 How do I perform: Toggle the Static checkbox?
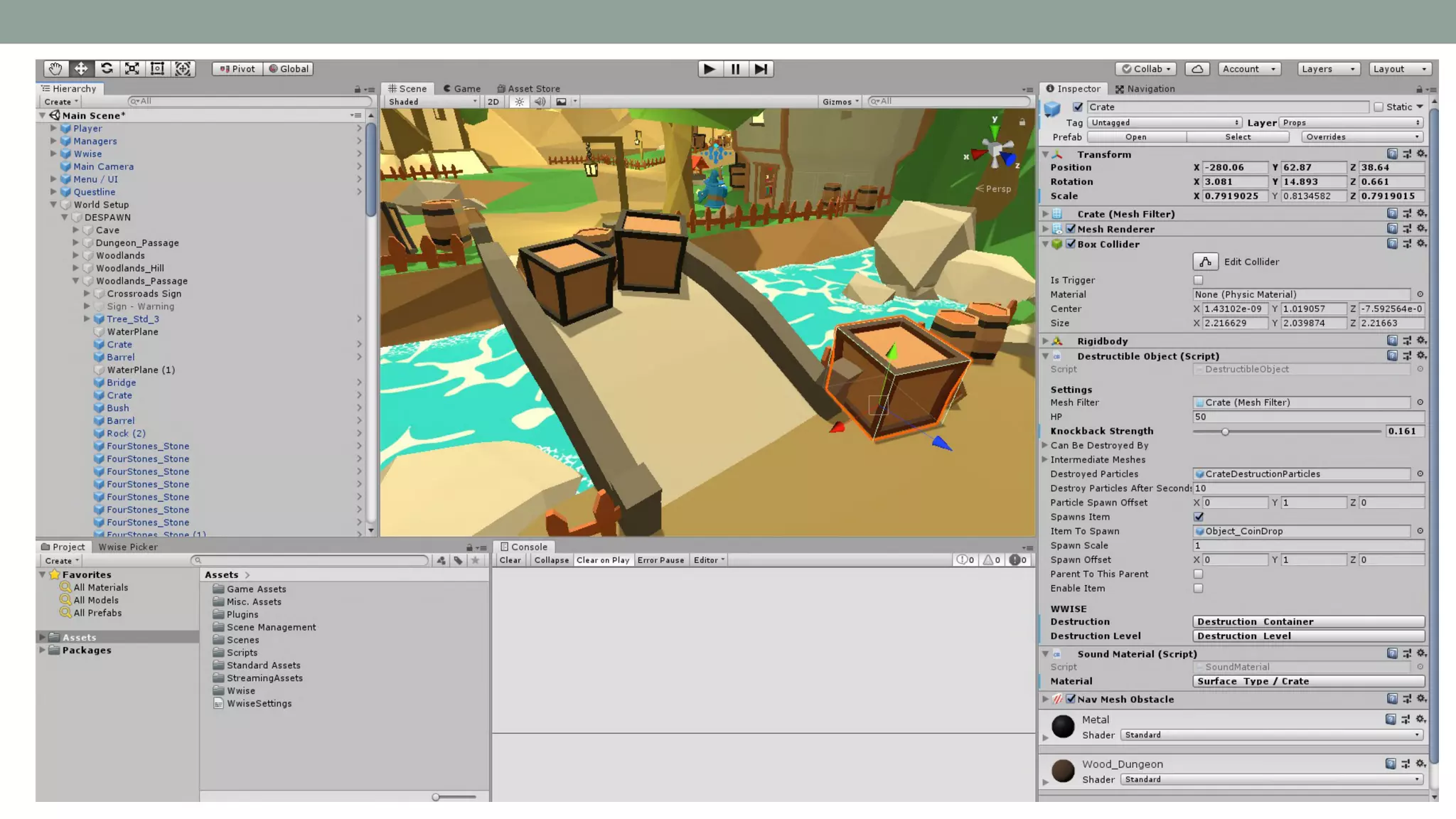coord(1379,107)
